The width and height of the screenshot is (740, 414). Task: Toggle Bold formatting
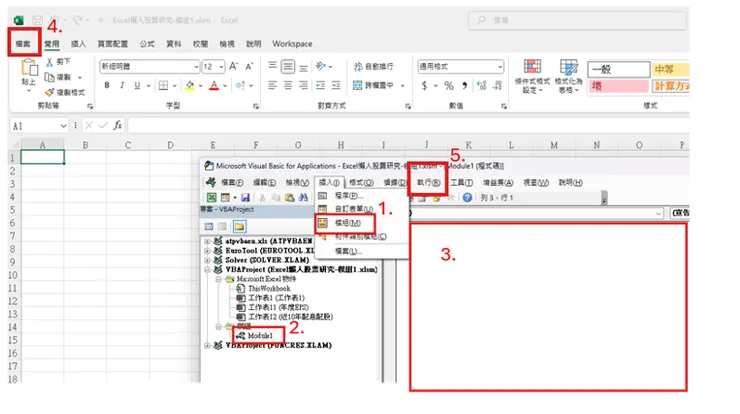pos(107,85)
